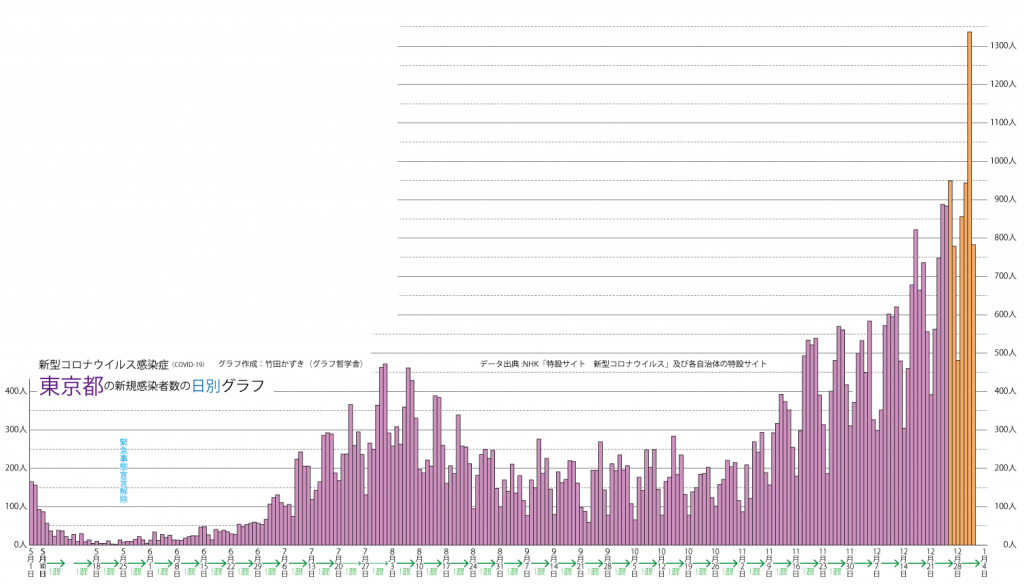Select the 10月5日 date label on the axis
The width and height of the screenshot is (1024, 587).
coord(634,562)
